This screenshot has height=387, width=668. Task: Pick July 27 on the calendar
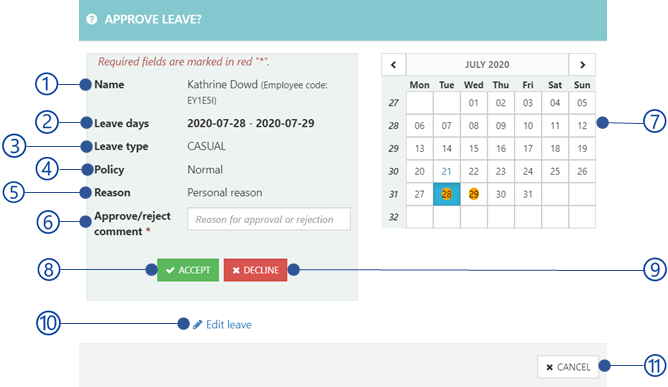[x=420, y=194]
